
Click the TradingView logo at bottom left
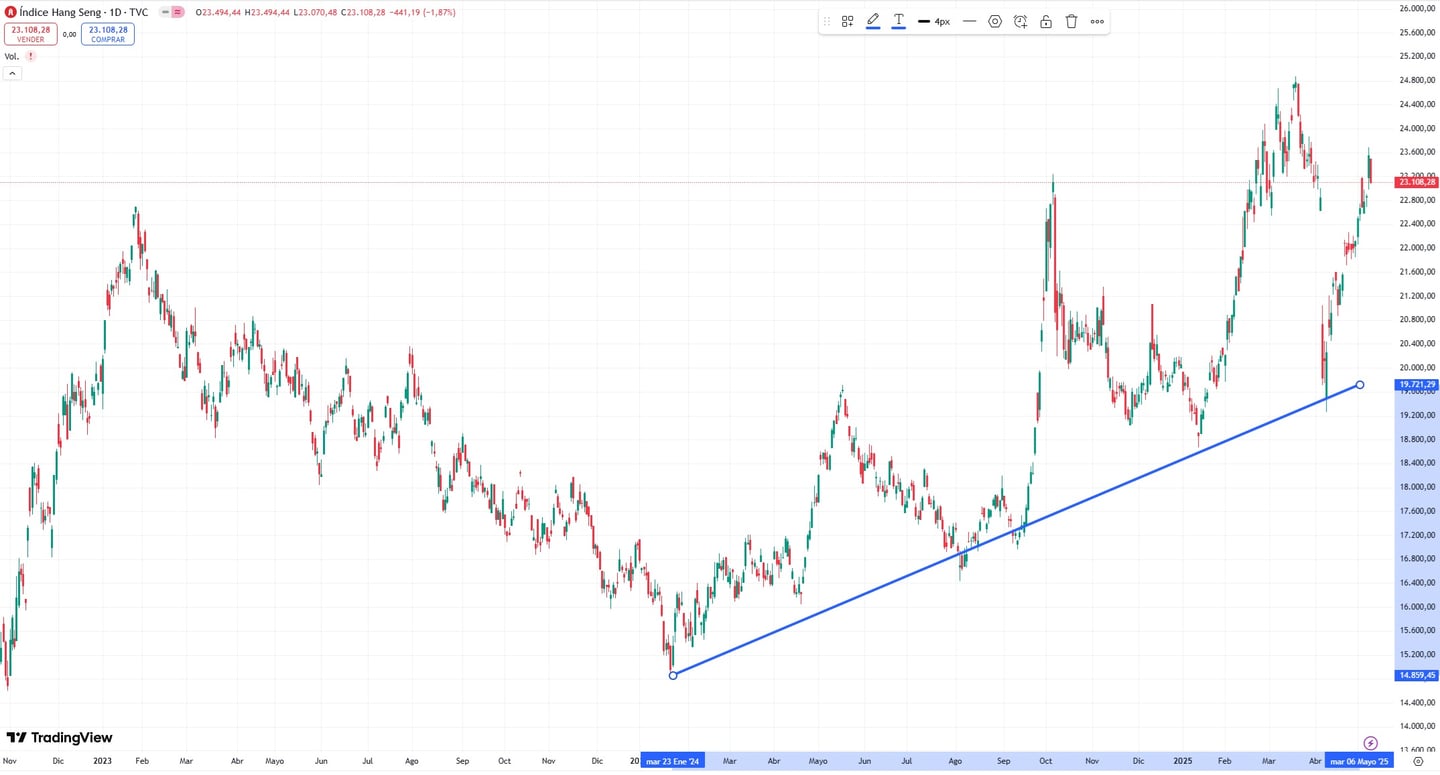pyautogui.click(x=58, y=737)
